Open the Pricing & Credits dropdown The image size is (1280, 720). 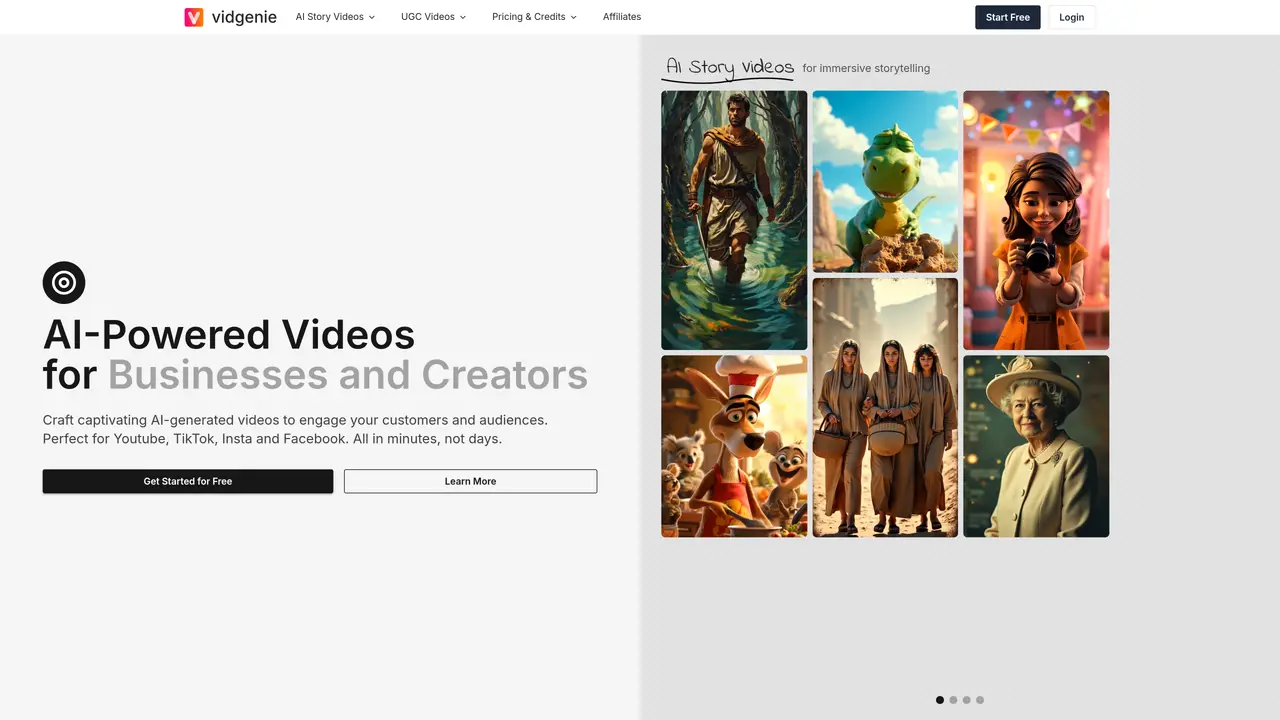click(x=535, y=17)
